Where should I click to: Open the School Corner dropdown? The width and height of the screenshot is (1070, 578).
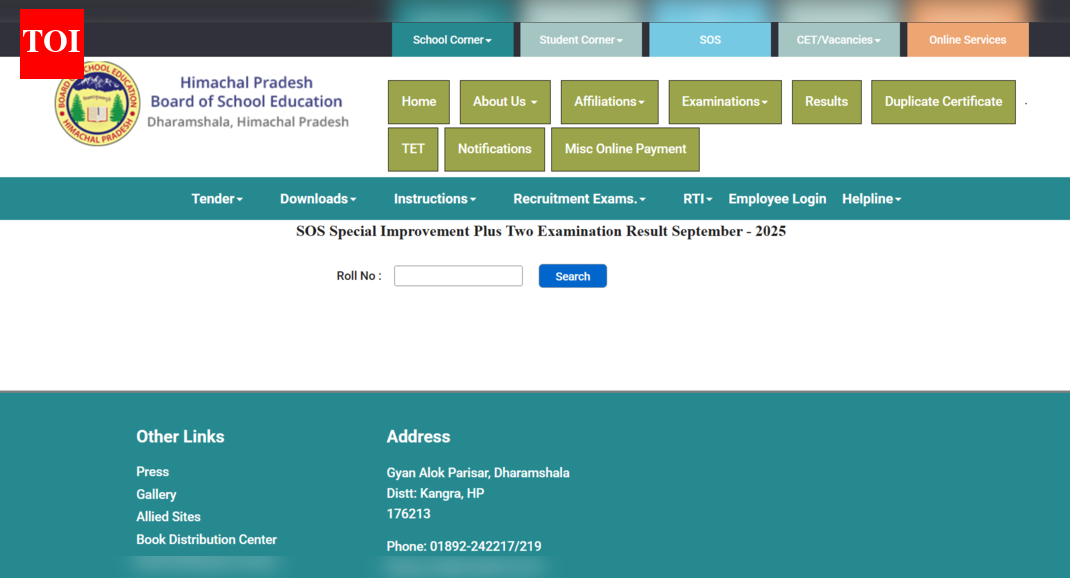point(452,40)
